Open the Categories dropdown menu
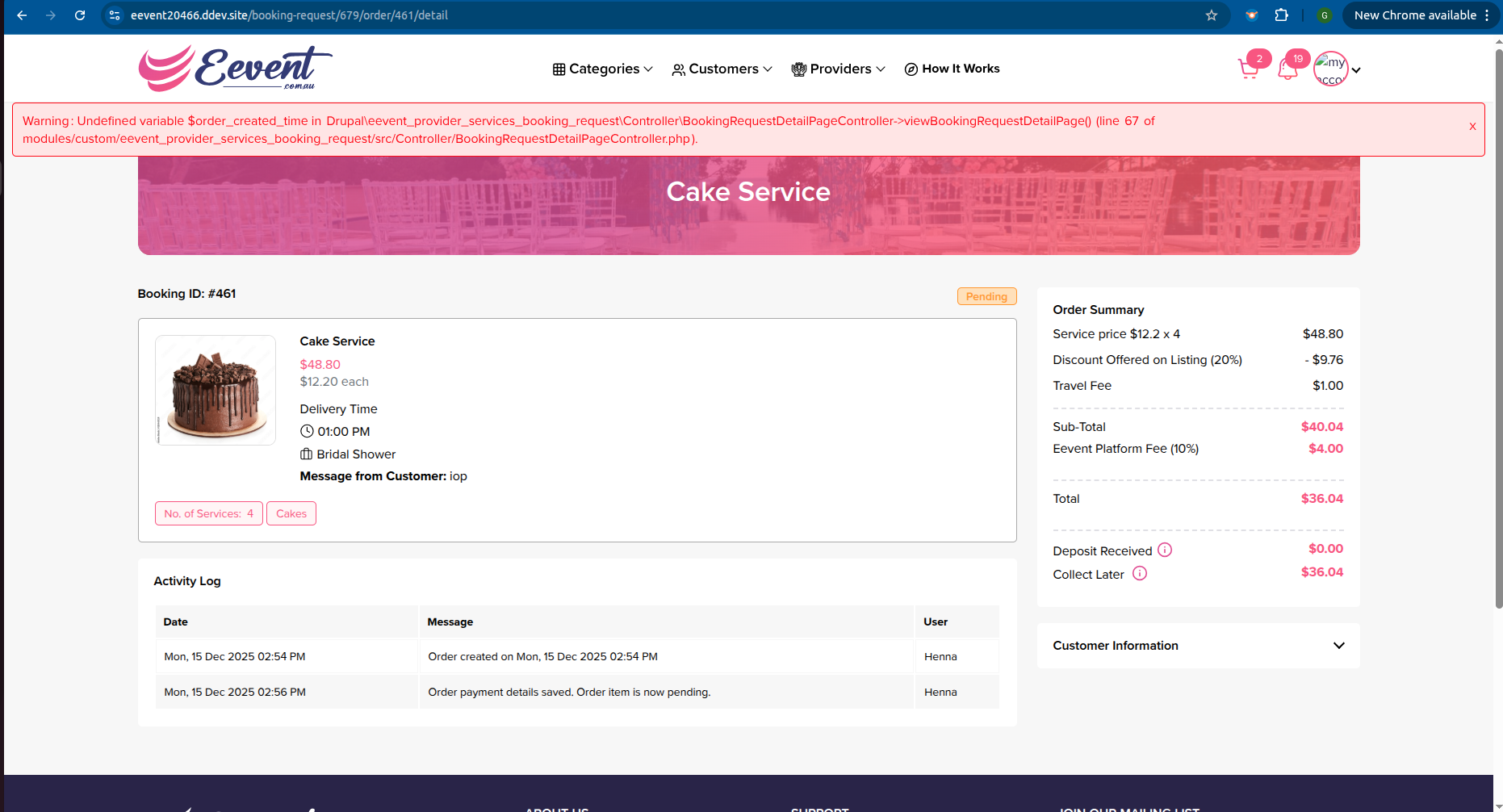The image size is (1503, 812). tap(603, 69)
